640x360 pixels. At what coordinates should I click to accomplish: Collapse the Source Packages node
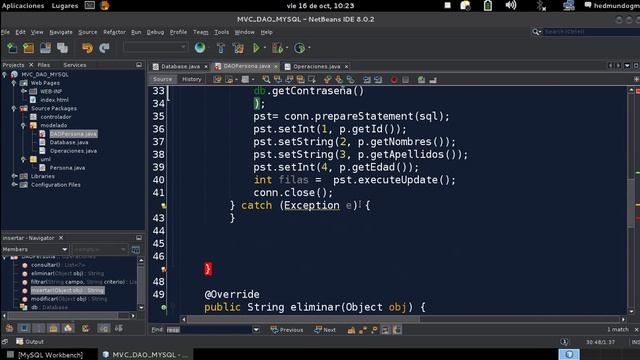(x=14, y=109)
